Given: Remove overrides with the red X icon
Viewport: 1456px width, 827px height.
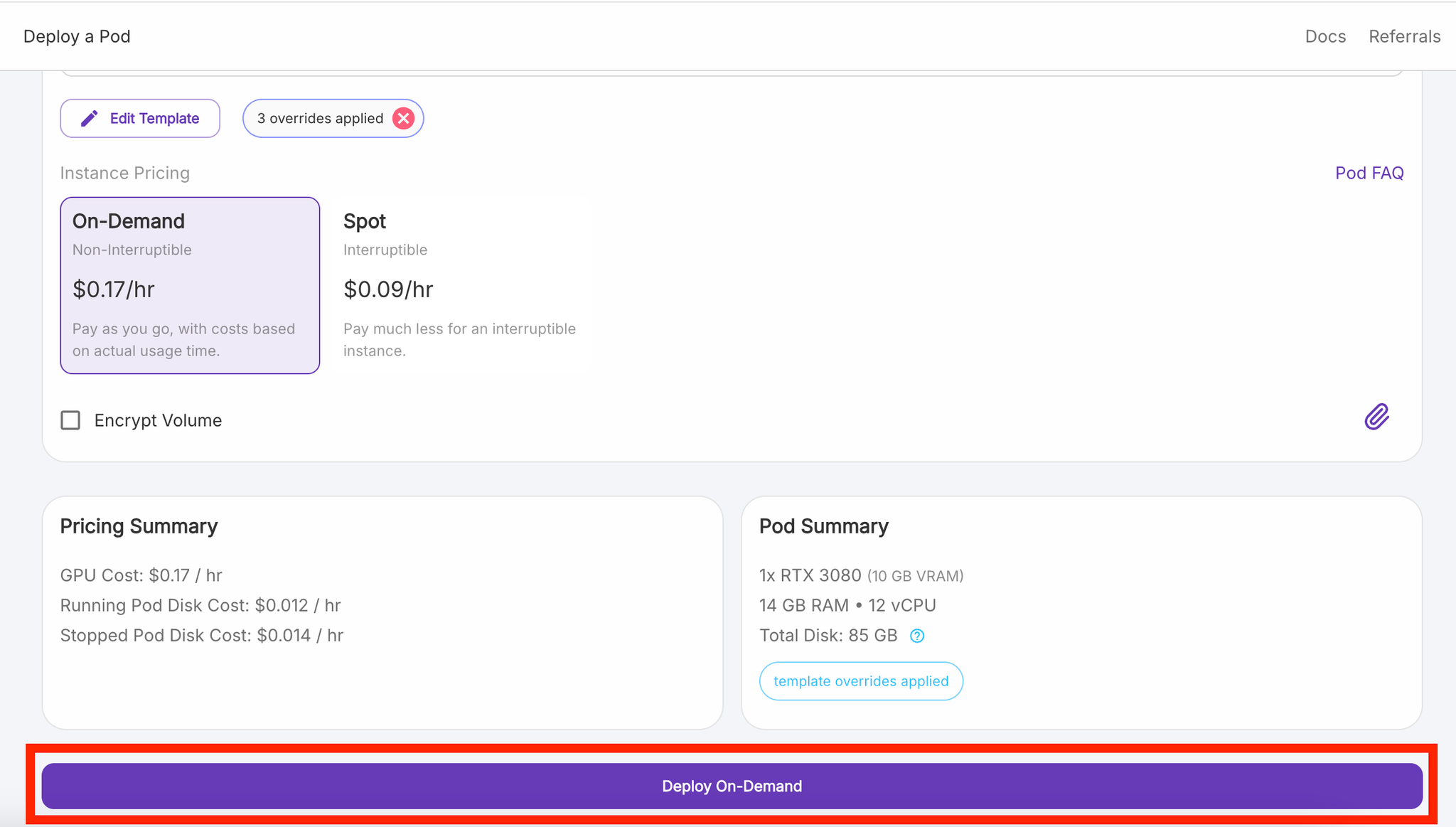Looking at the screenshot, I should pos(403,118).
